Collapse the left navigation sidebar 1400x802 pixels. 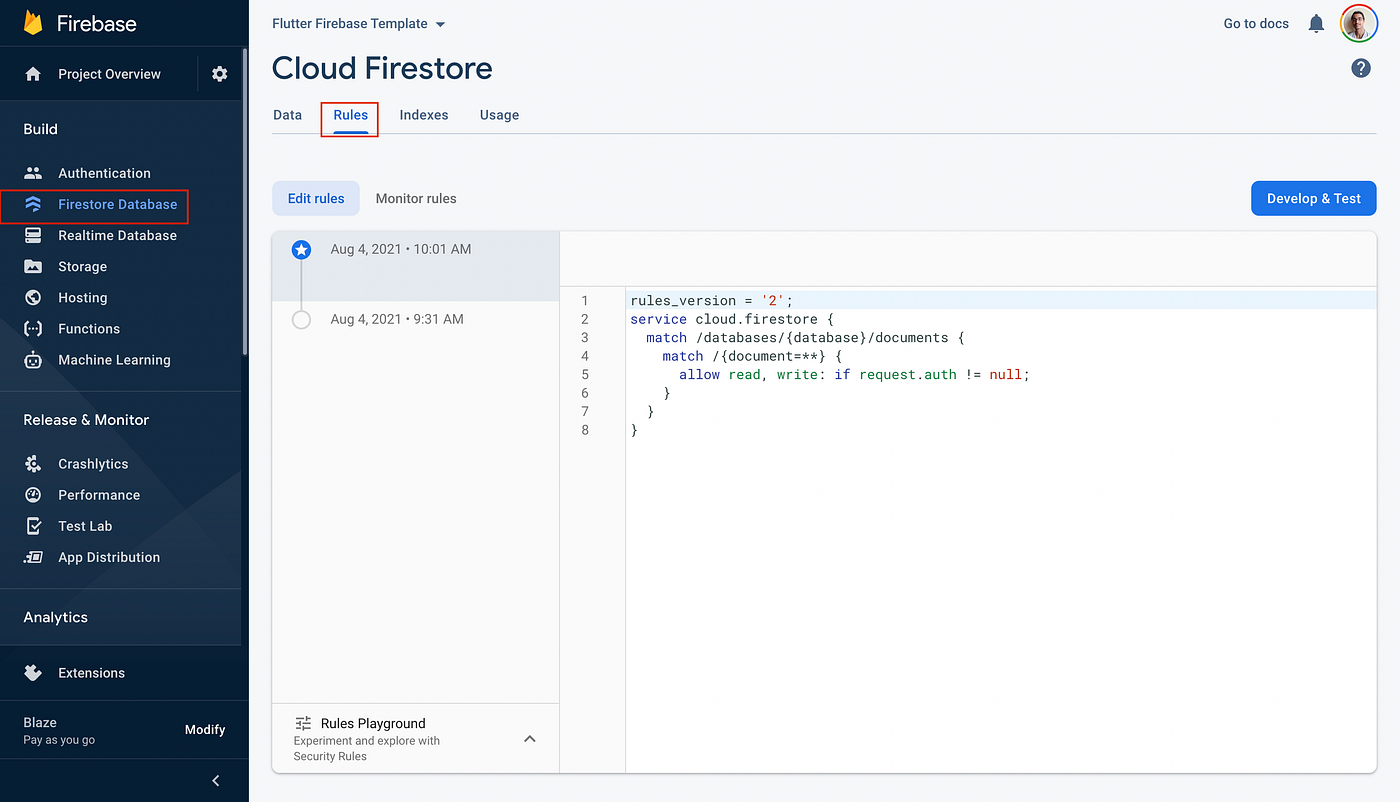pyautogui.click(x=214, y=780)
